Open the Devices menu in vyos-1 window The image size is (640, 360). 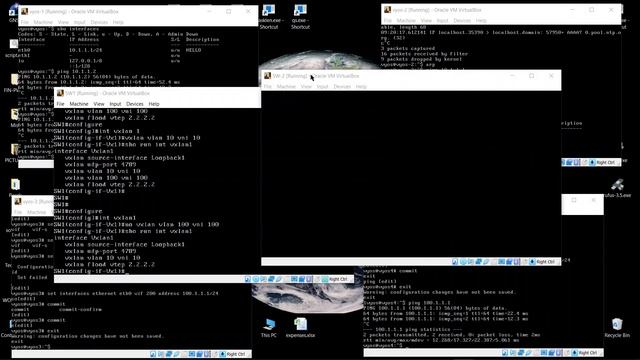tap(99, 22)
